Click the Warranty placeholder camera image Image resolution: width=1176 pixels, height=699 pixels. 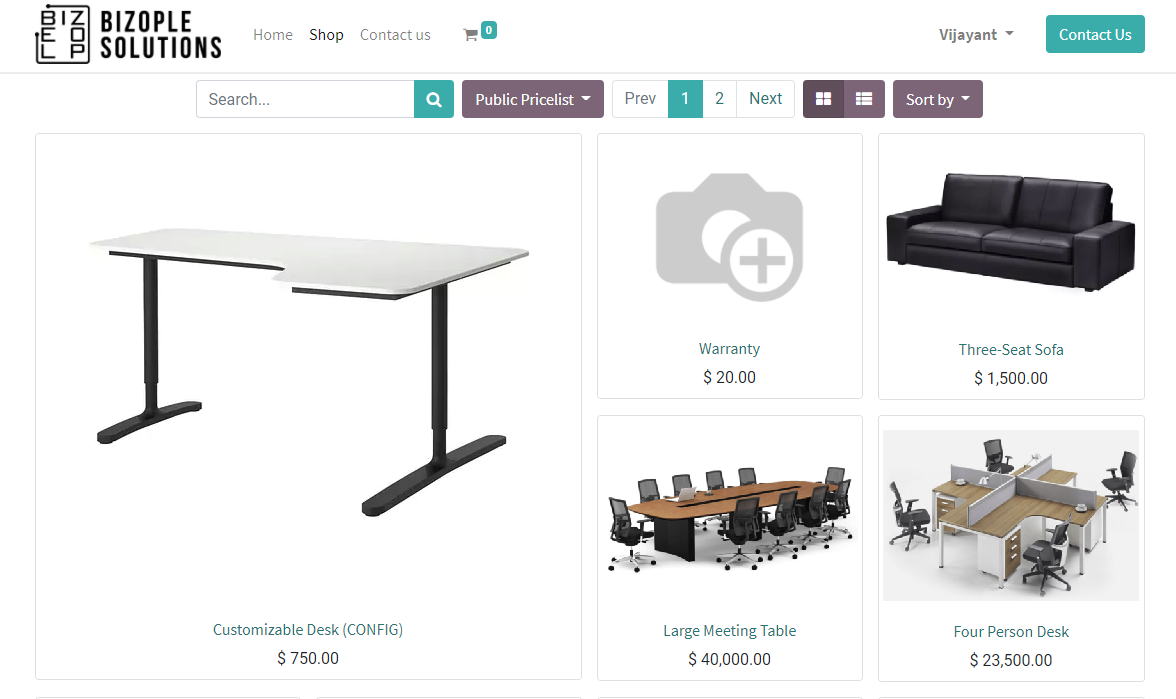pos(730,237)
